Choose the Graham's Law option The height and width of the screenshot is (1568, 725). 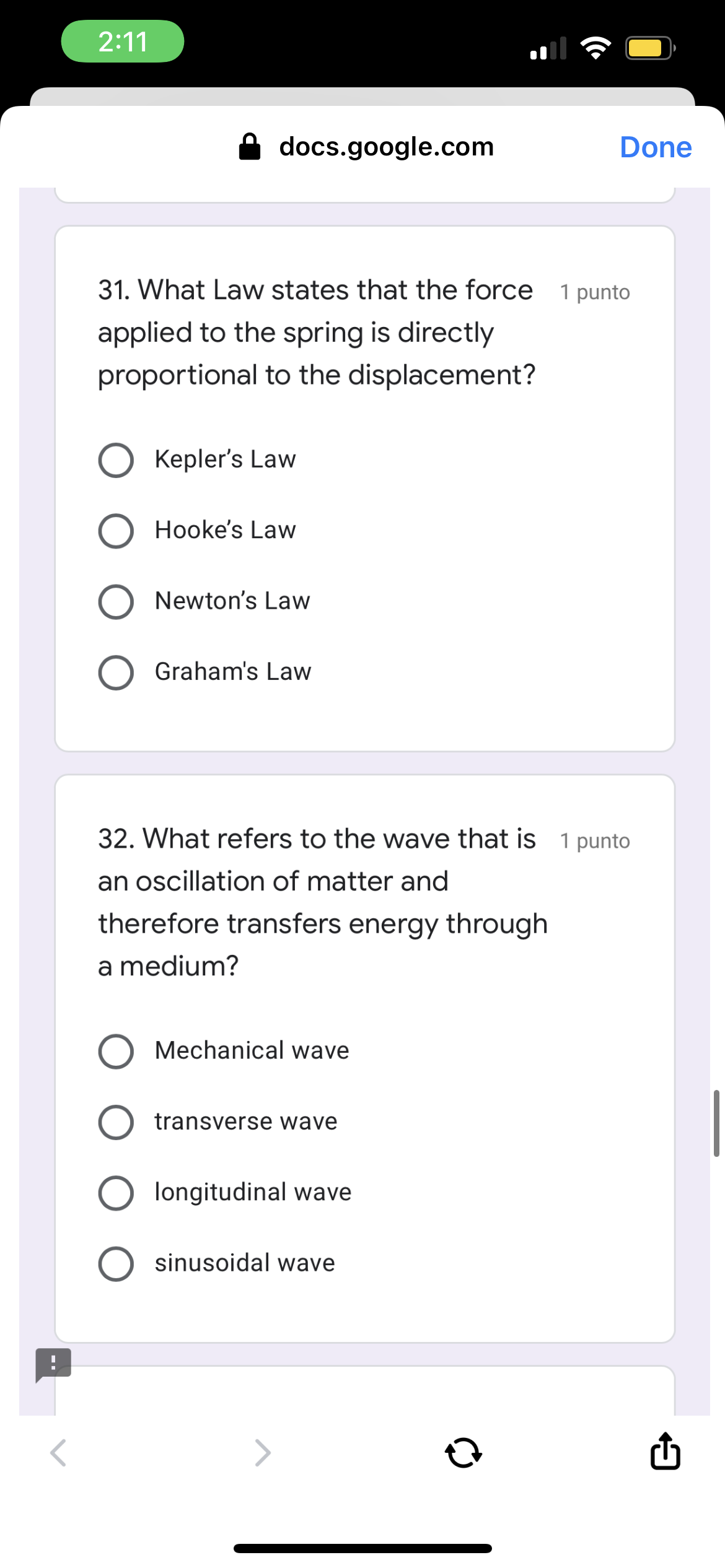(x=116, y=673)
